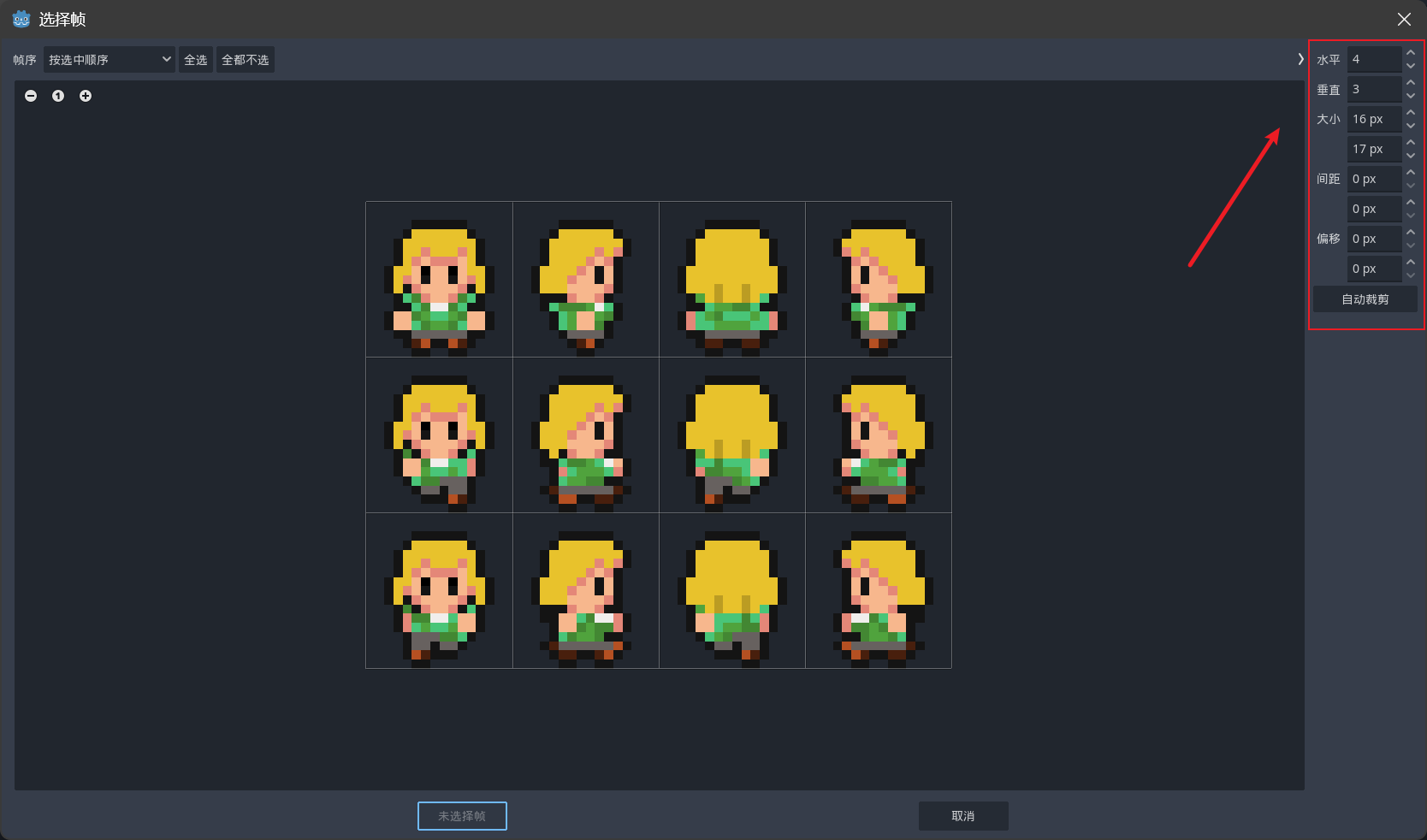Screen dimensions: 1427x840
Task: Click the 自动裁剪 button
Action: [1365, 299]
